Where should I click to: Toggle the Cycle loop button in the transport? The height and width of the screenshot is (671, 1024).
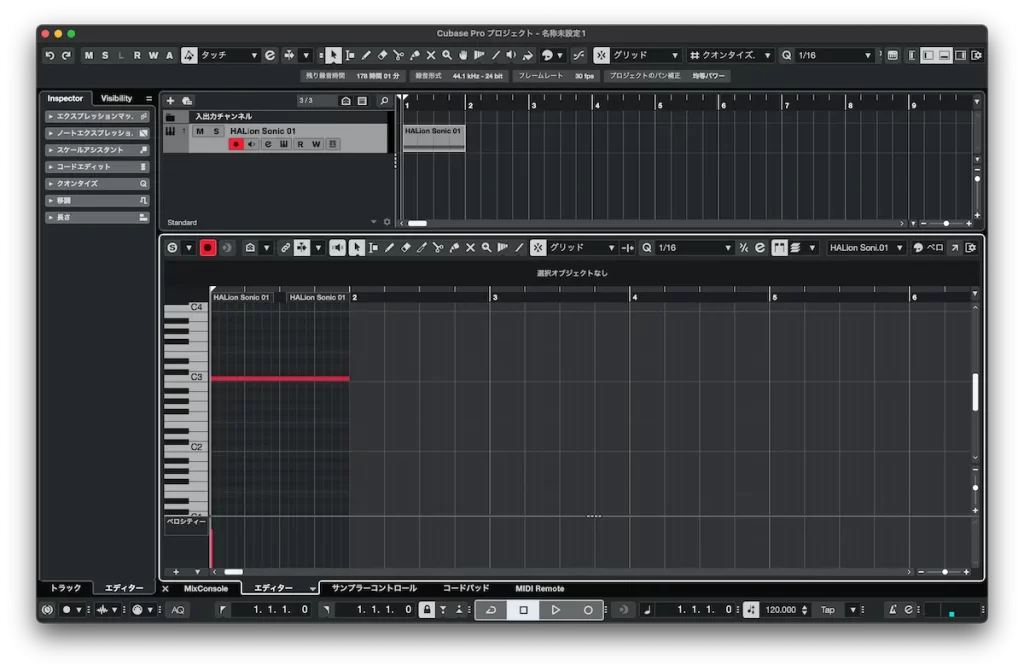pyautogui.click(x=490, y=609)
